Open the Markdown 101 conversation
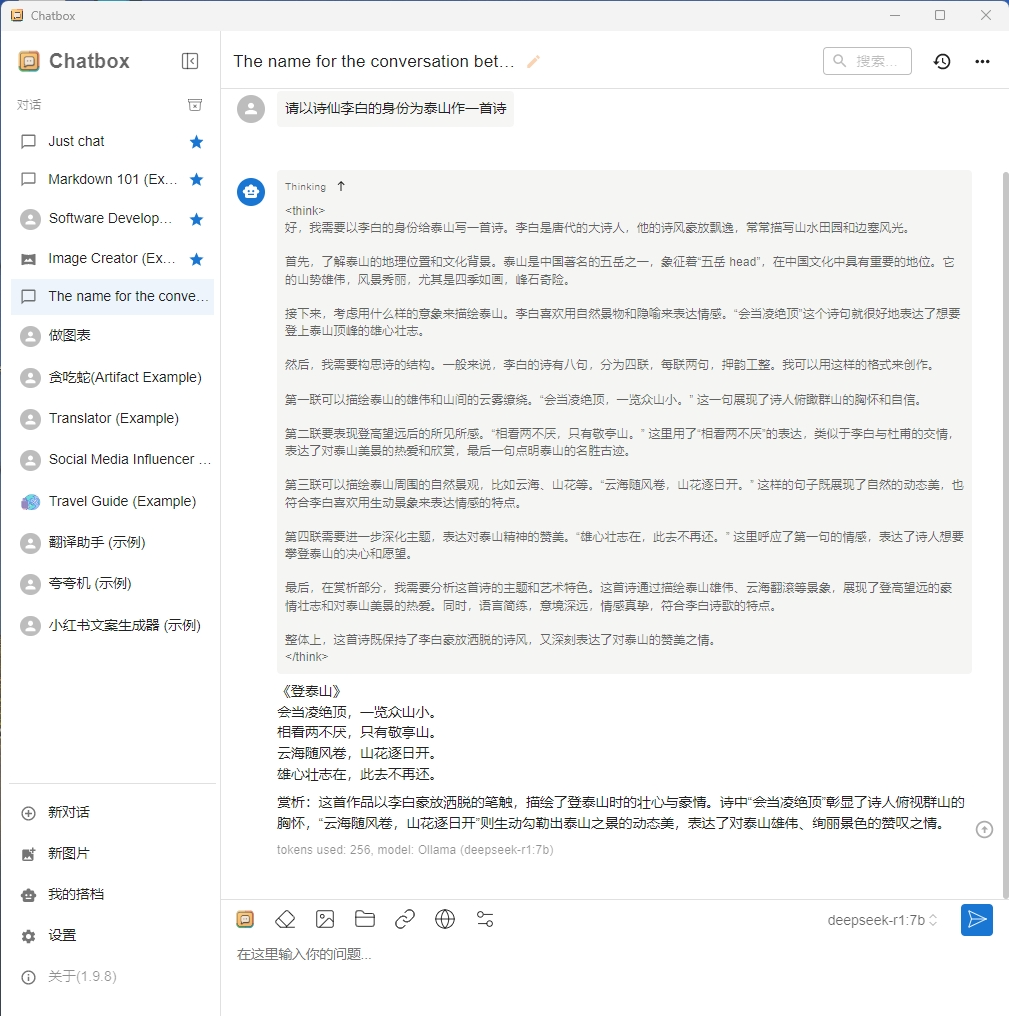Image resolution: width=1009 pixels, height=1016 pixels. click(x=112, y=179)
